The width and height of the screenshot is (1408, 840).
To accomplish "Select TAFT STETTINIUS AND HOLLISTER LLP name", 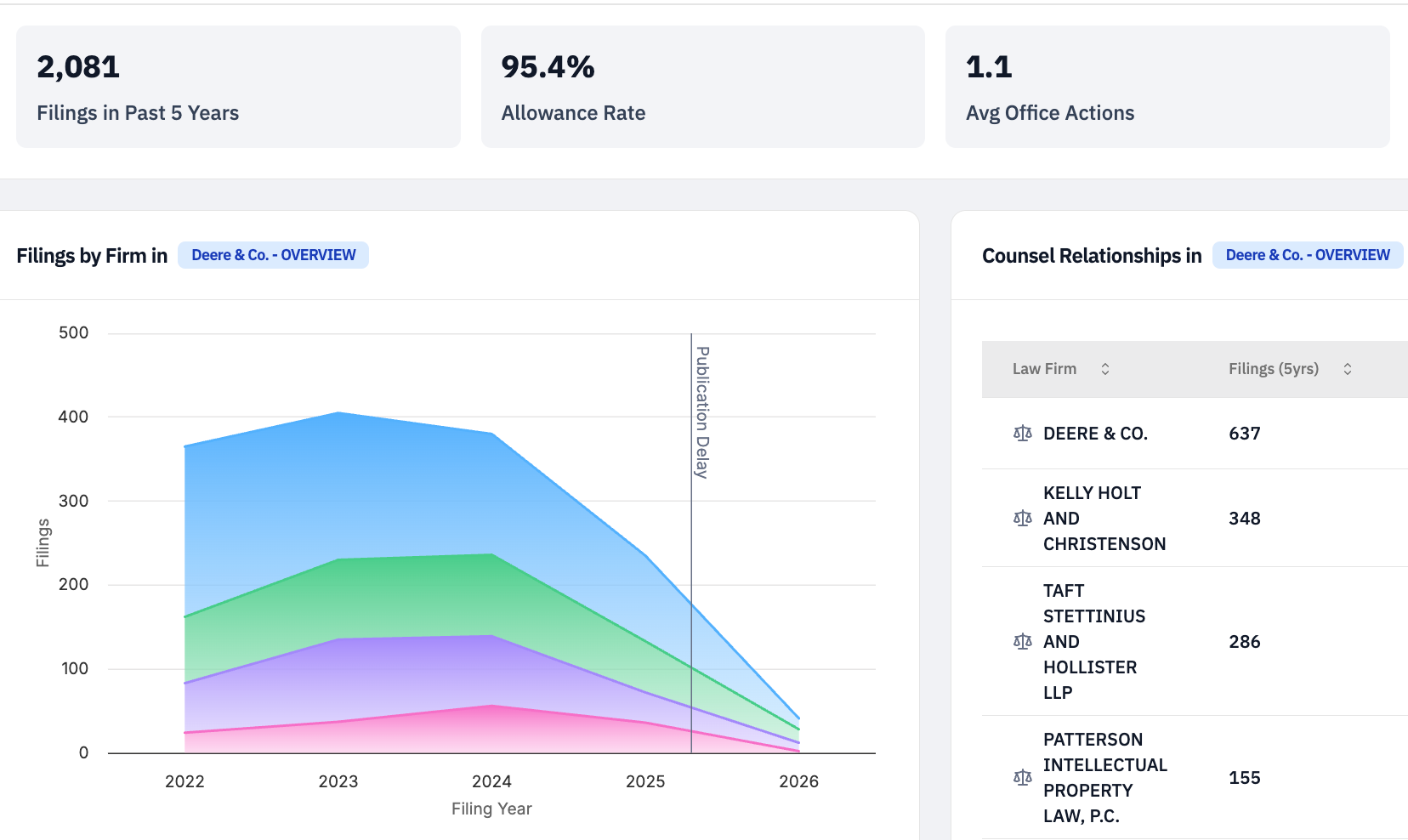I will pyautogui.click(x=1094, y=642).
